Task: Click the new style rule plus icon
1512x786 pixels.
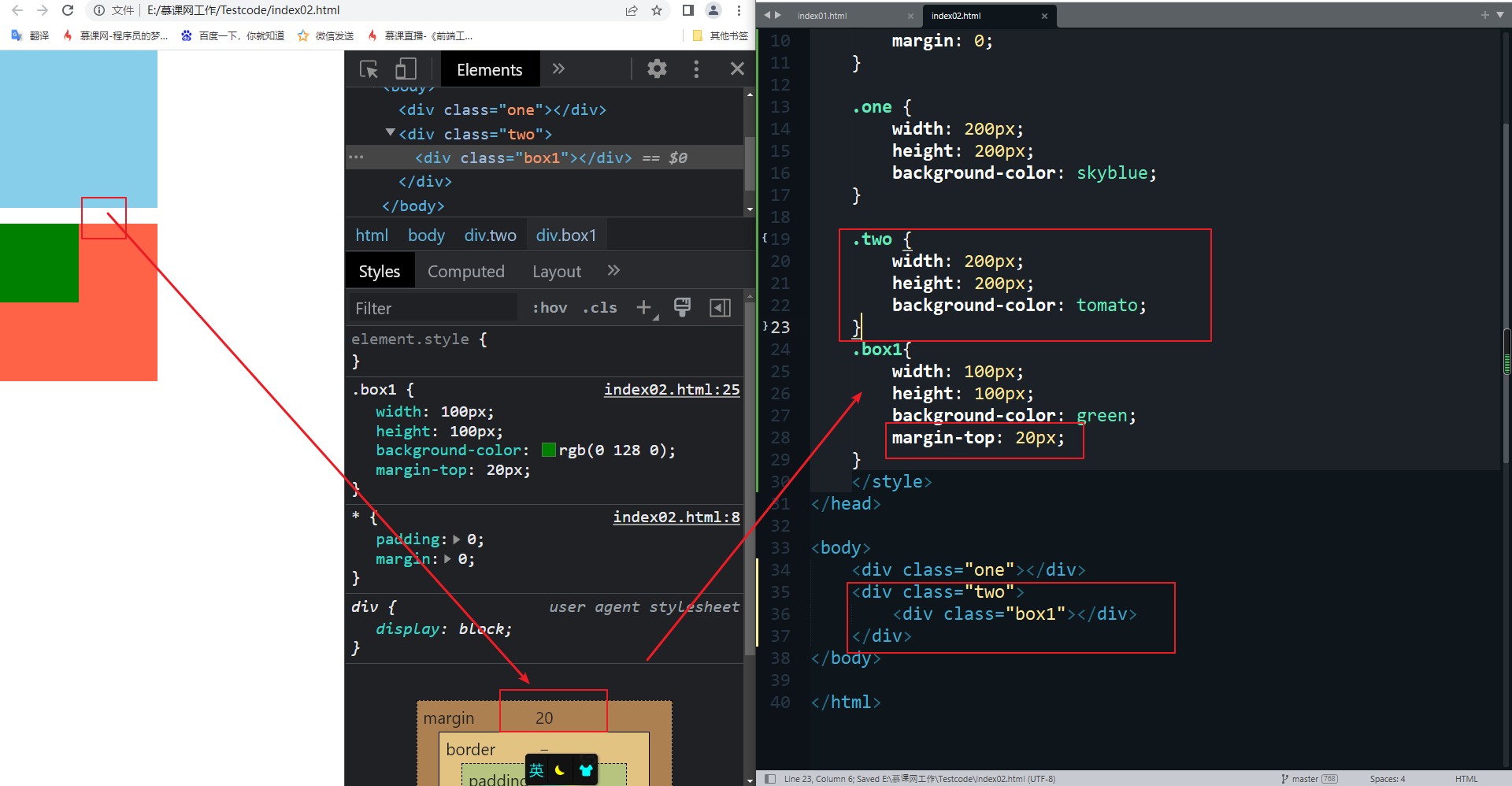Action: tap(644, 307)
